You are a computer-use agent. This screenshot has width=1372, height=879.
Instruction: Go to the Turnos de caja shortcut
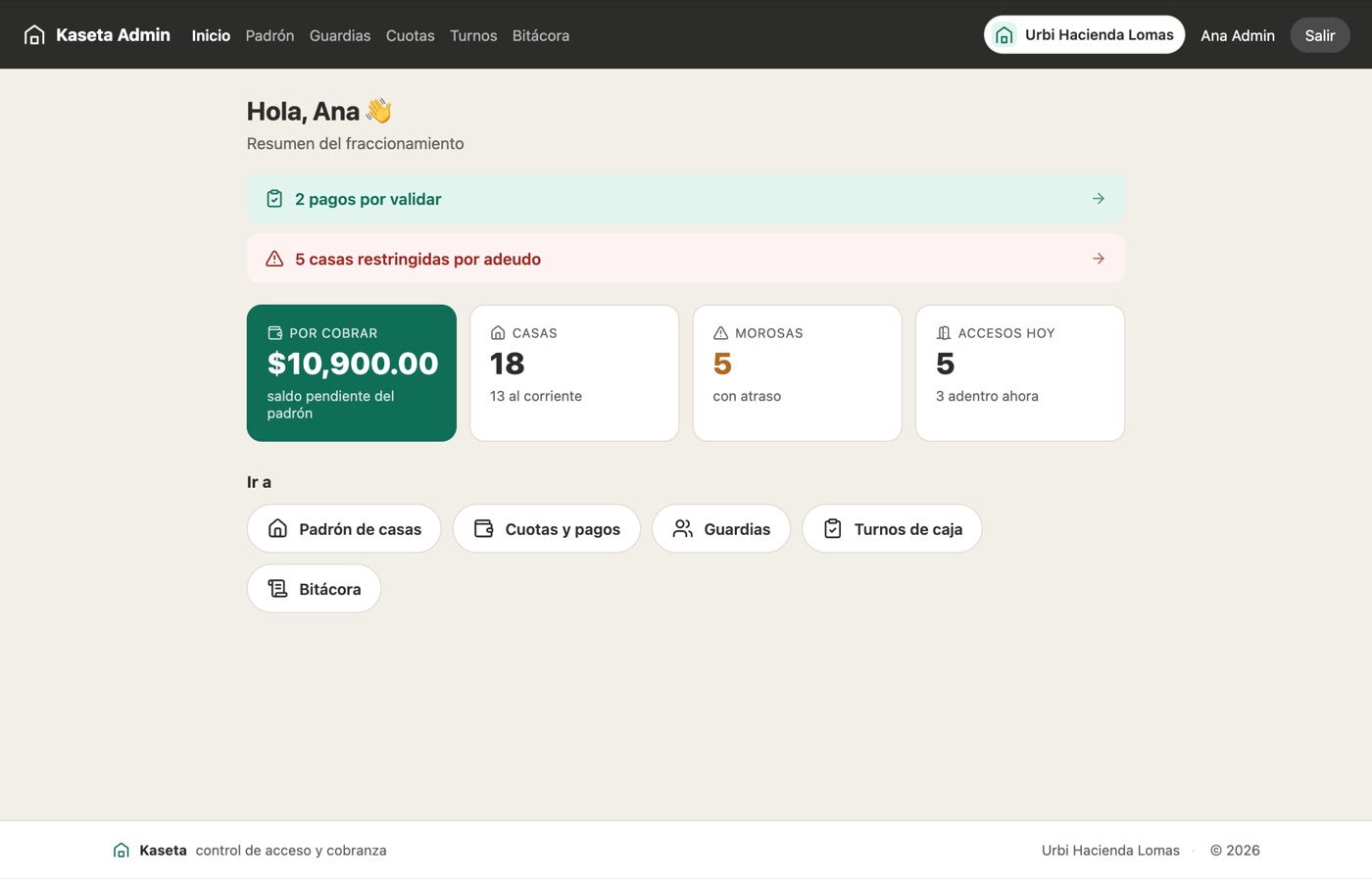pyautogui.click(x=892, y=529)
